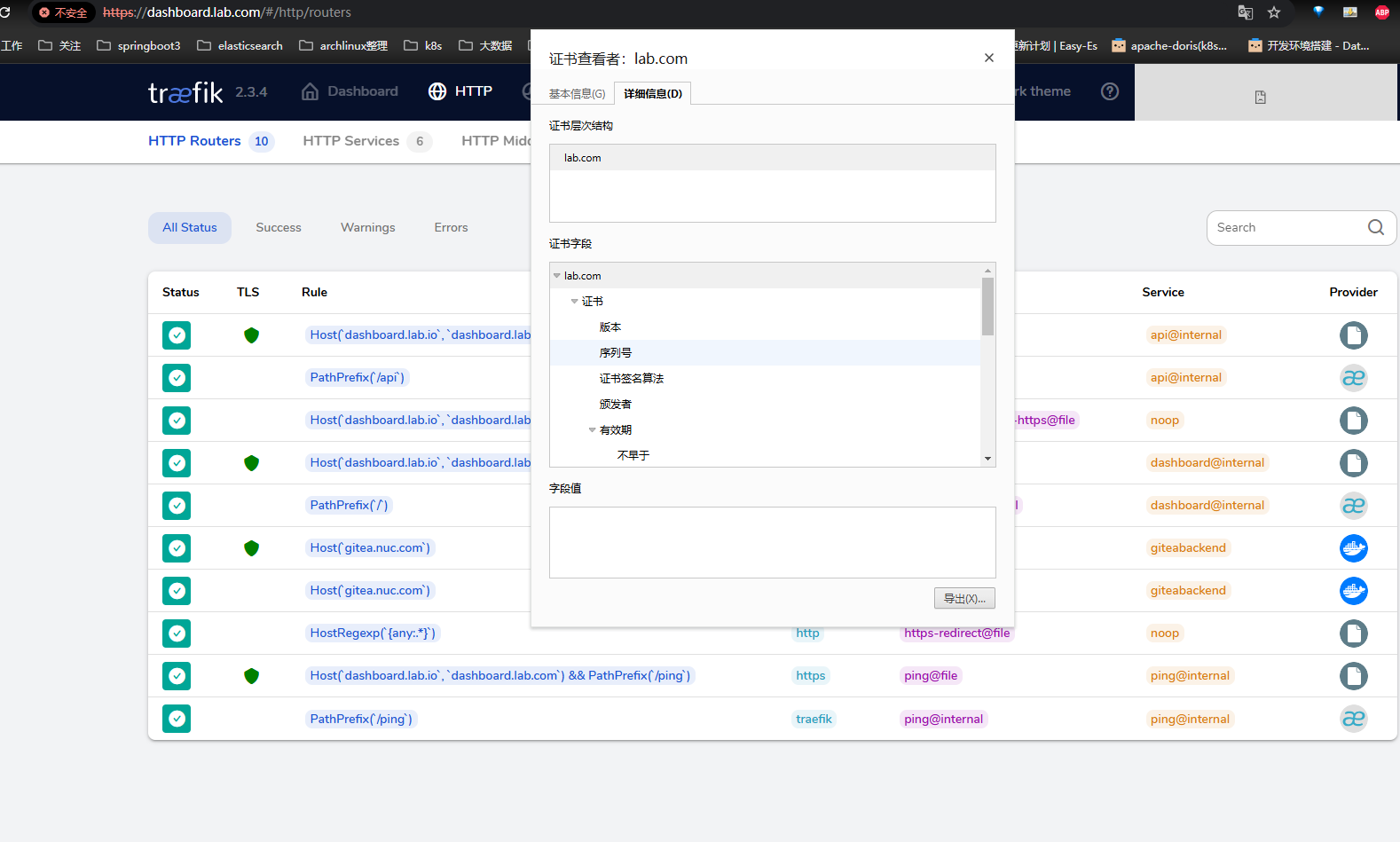Filter routers by Warnings
Viewport: 1400px width, 842px height.
[368, 228]
